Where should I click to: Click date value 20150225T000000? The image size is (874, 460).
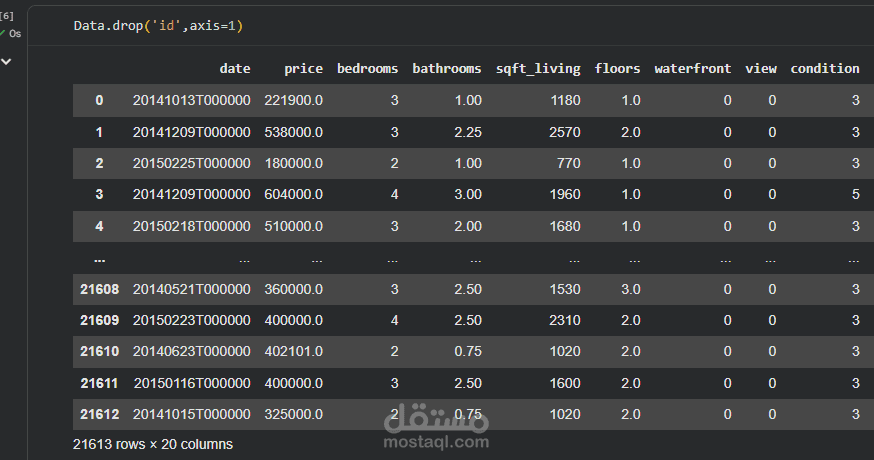191,163
